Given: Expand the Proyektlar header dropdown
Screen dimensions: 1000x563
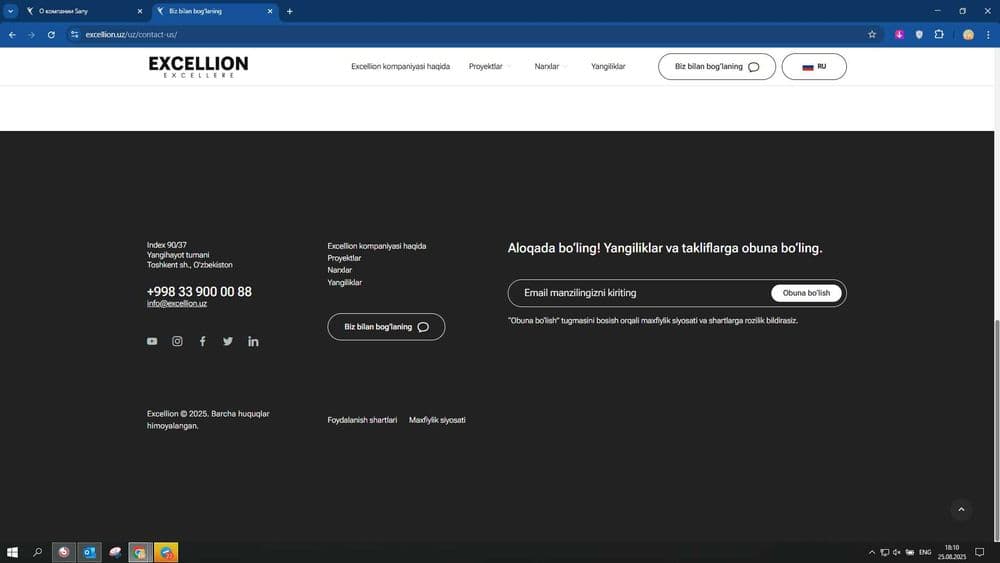Looking at the screenshot, I should (x=489, y=66).
